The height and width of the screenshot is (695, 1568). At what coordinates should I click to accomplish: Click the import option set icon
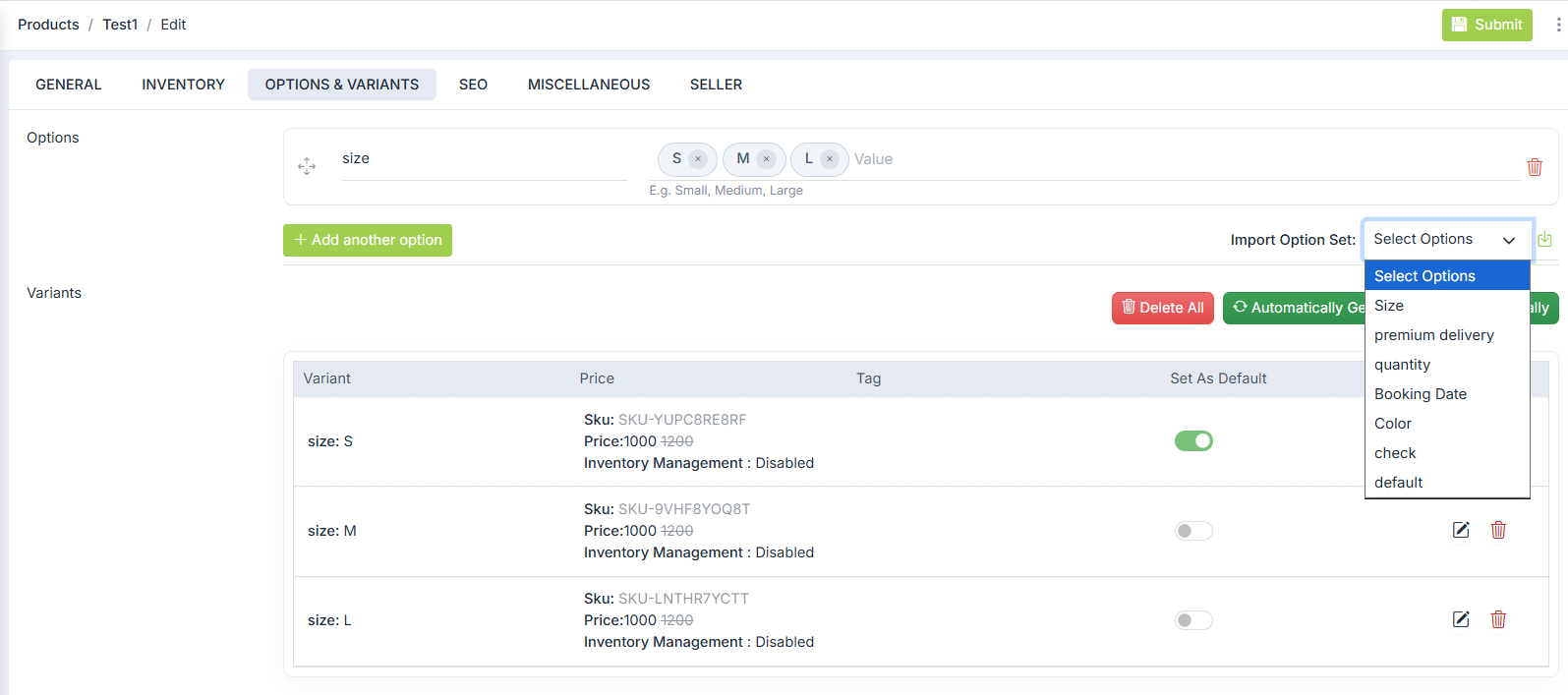1544,239
